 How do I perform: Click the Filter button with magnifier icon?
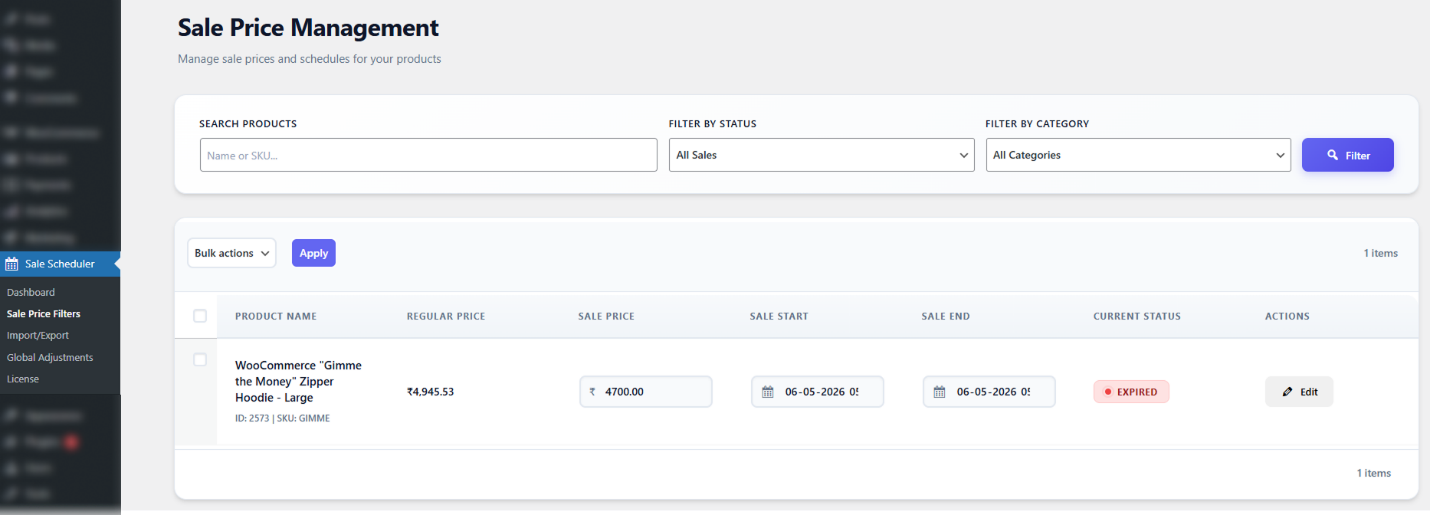[1347, 155]
